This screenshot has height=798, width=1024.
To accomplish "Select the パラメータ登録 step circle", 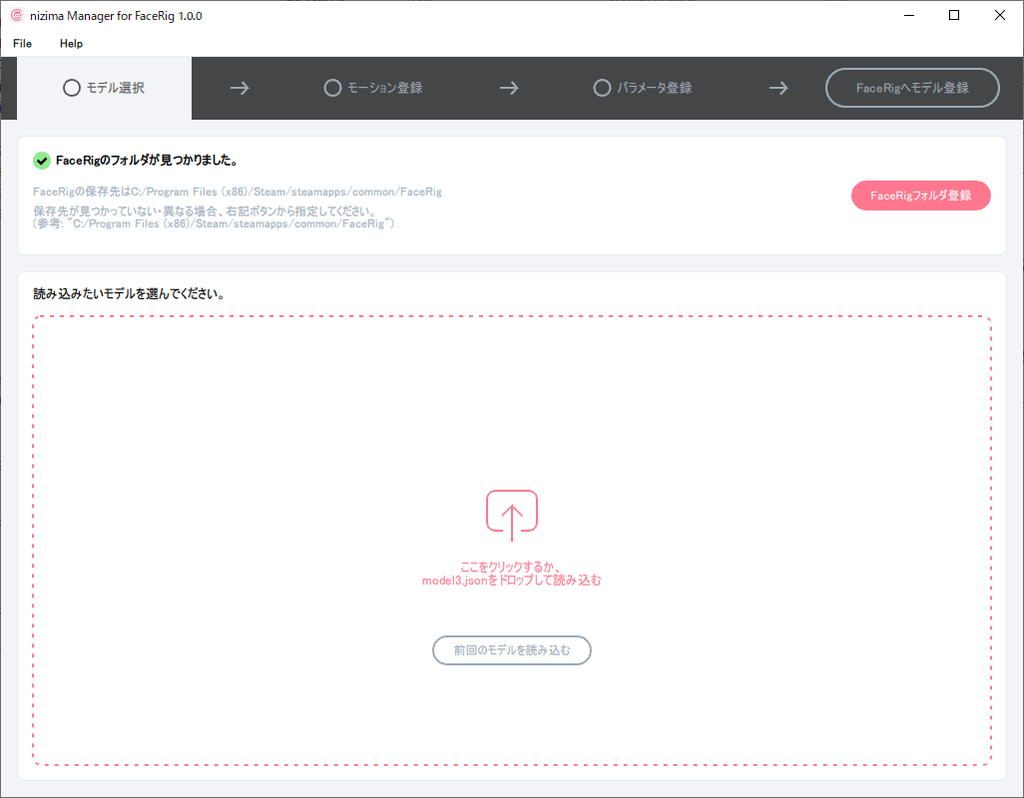I will [x=602, y=88].
